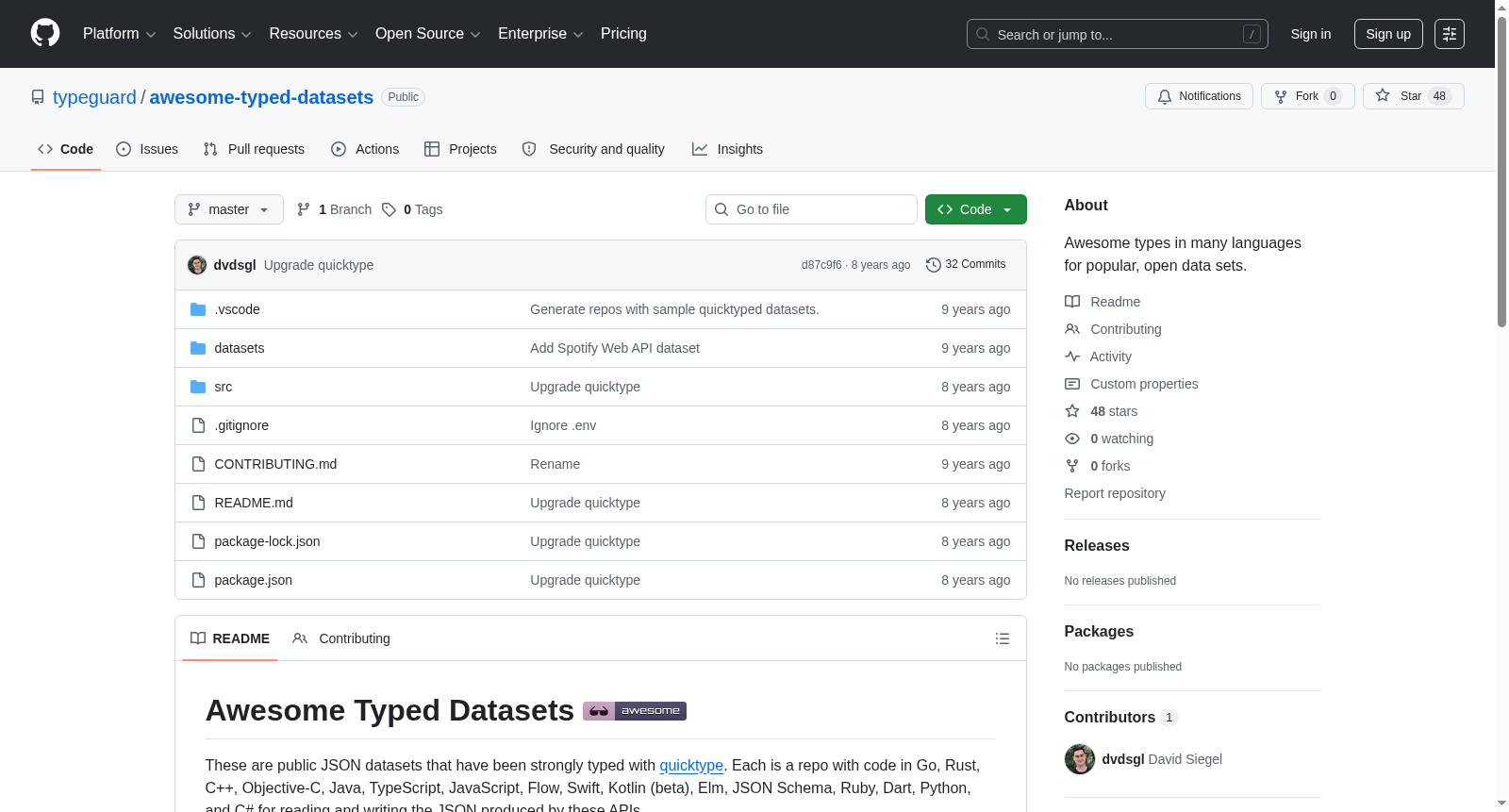Click the bell icon in Notifications
The width and height of the screenshot is (1509, 812).
point(1165,96)
